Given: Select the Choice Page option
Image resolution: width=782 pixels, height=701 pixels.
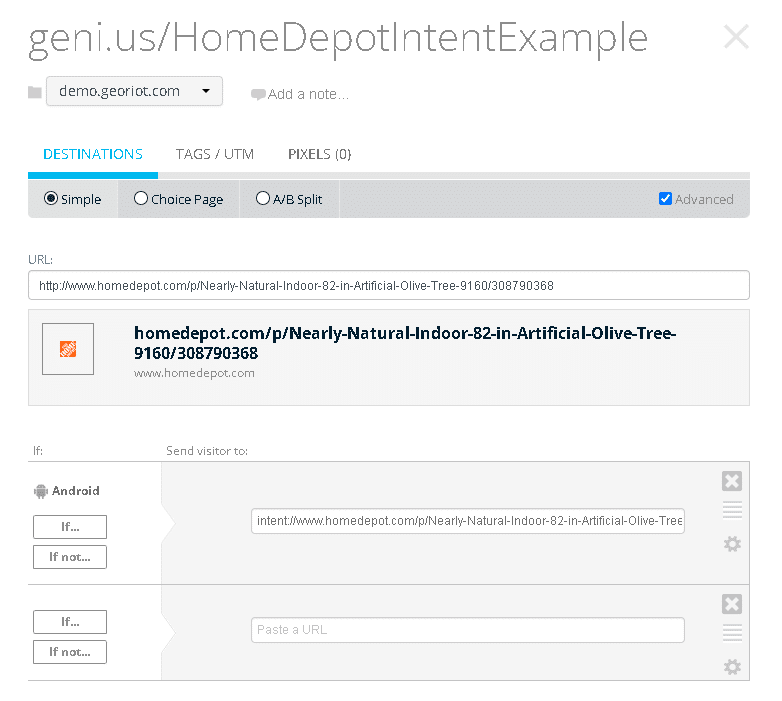Looking at the screenshot, I should tap(141, 199).
